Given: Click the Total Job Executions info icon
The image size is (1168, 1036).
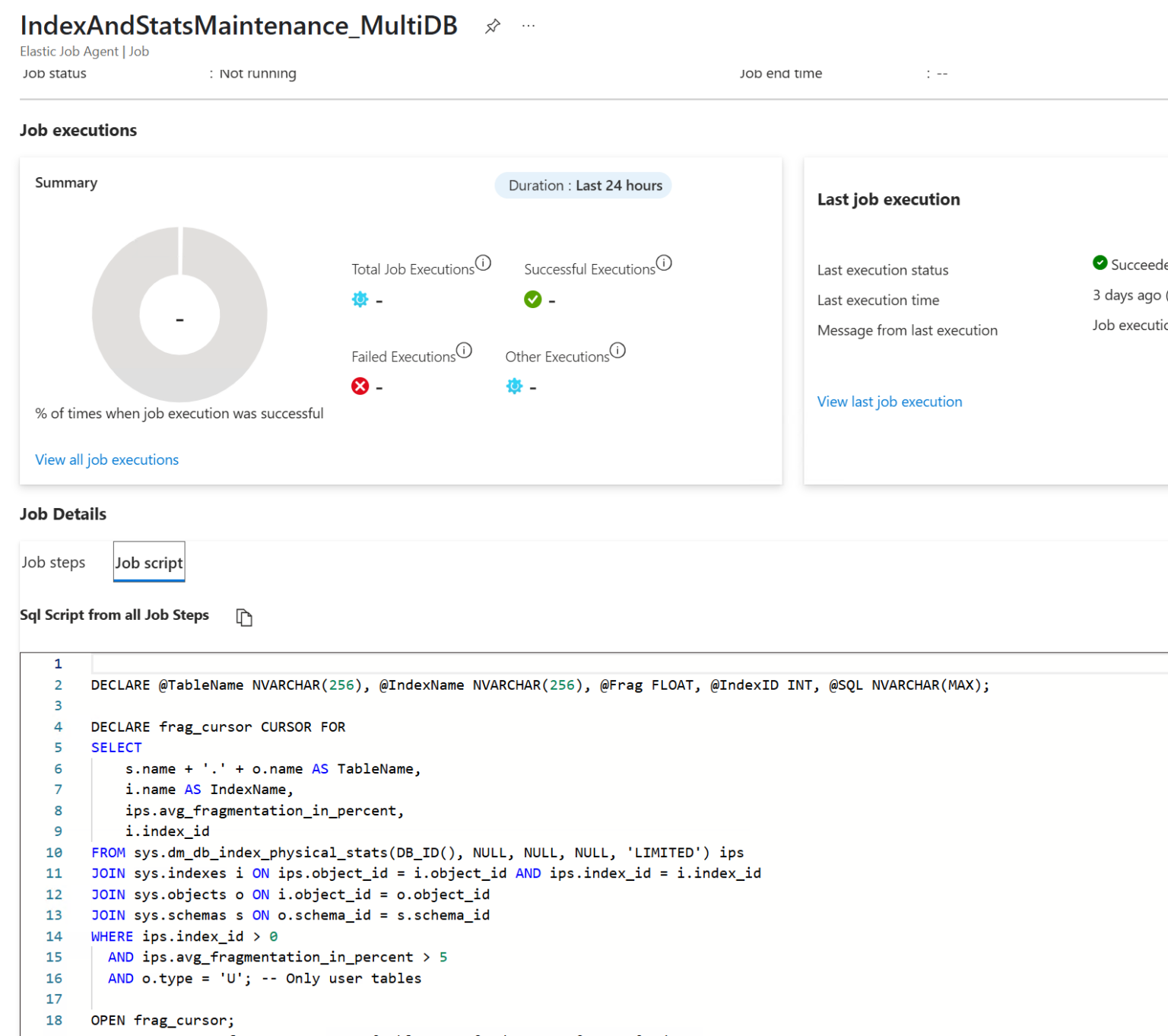Looking at the screenshot, I should (x=484, y=262).
